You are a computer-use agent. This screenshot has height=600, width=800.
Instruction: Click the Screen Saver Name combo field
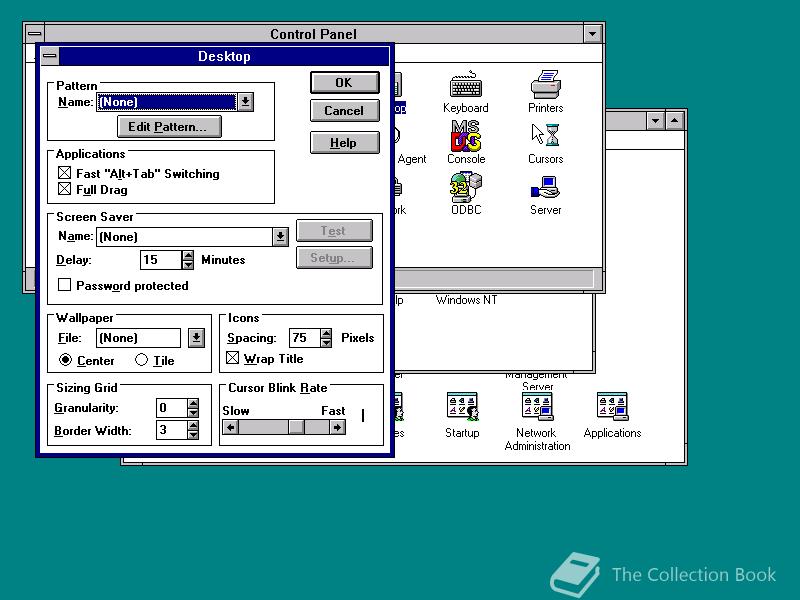point(184,236)
